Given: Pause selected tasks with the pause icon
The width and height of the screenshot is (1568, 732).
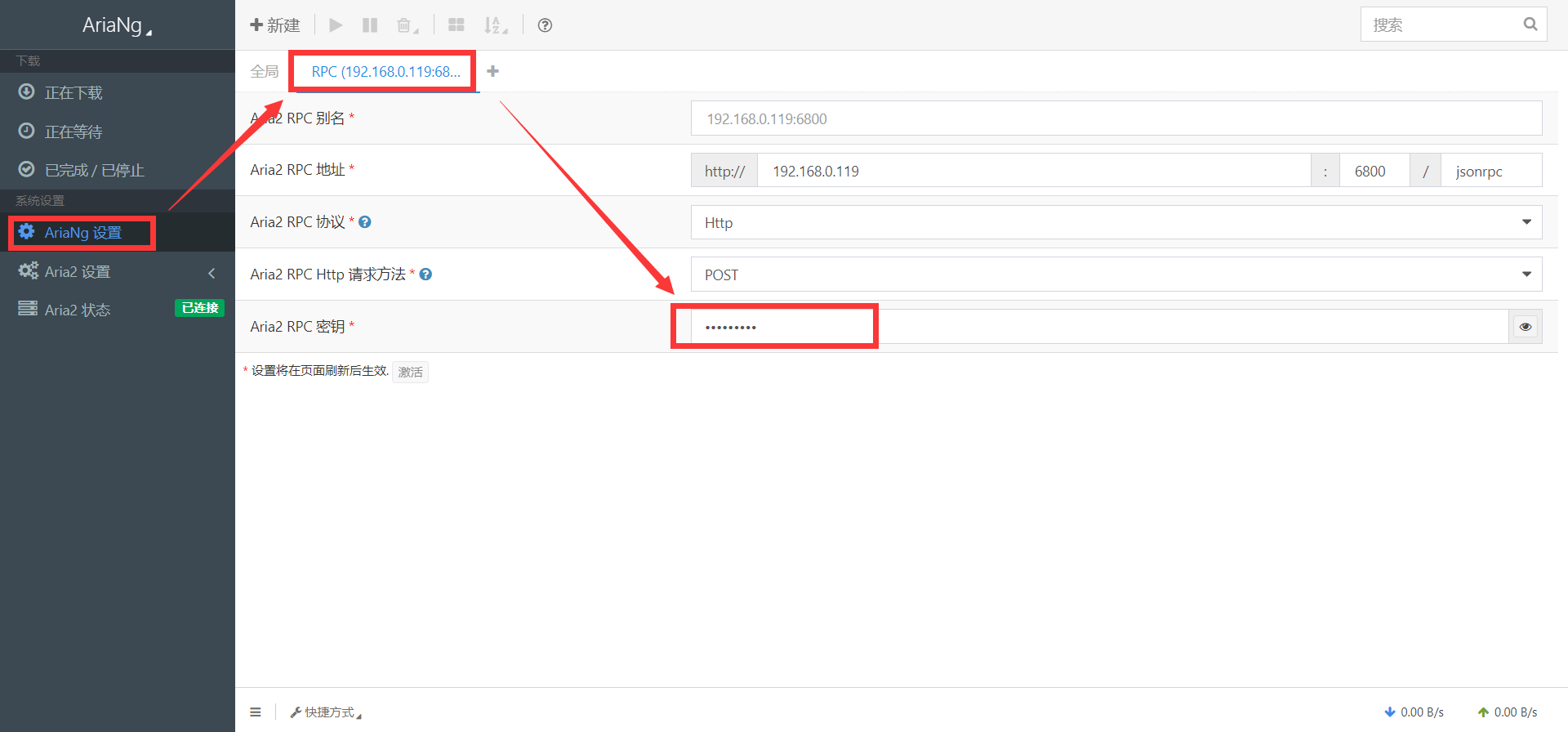Looking at the screenshot, I should 370,25.
